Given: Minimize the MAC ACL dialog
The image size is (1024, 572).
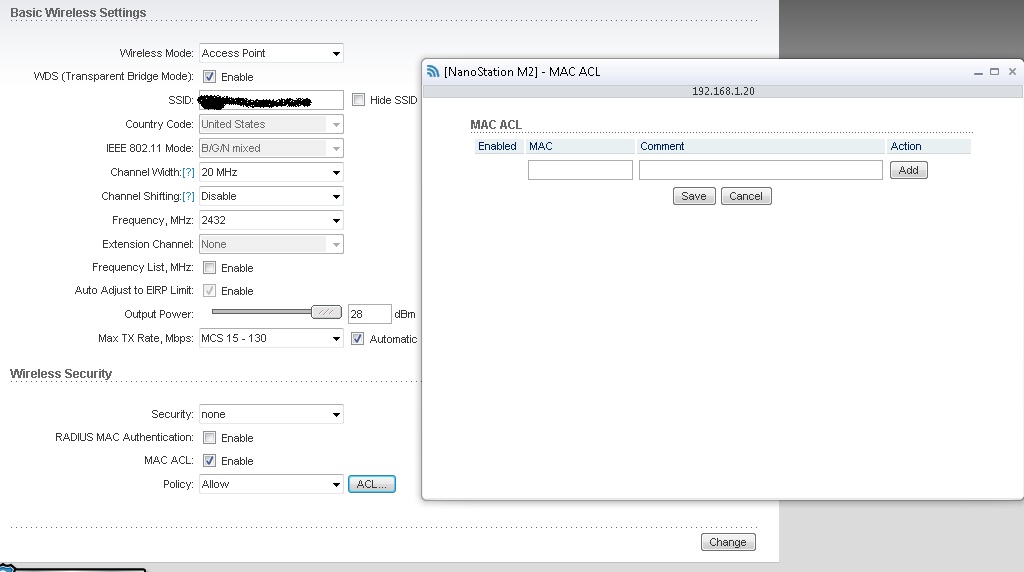Looking at the screenshot, I should coord(978,72).
